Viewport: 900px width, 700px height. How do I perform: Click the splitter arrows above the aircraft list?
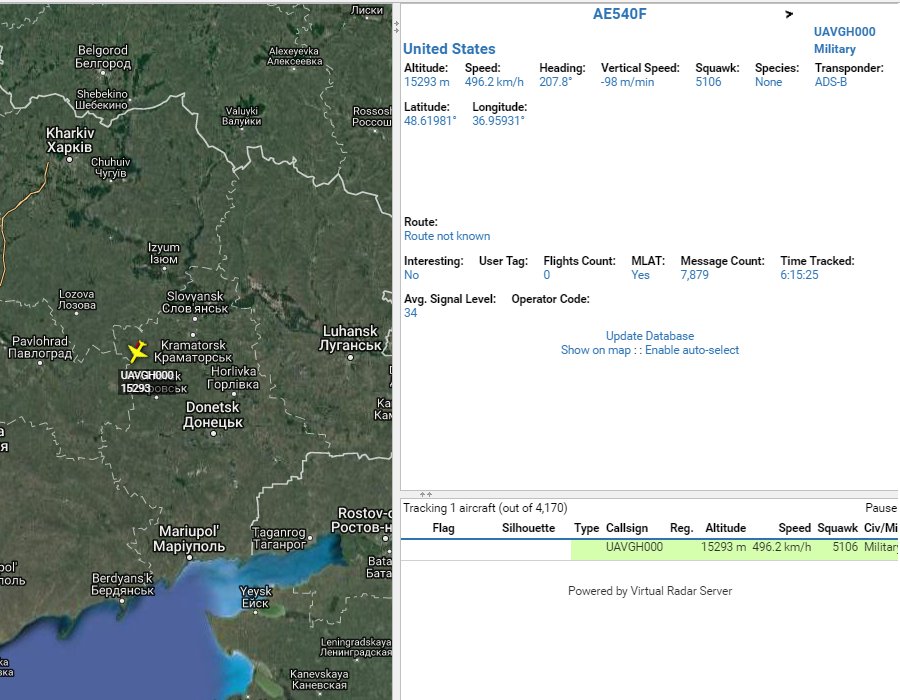pyautogui.click(x=425, y=494)
